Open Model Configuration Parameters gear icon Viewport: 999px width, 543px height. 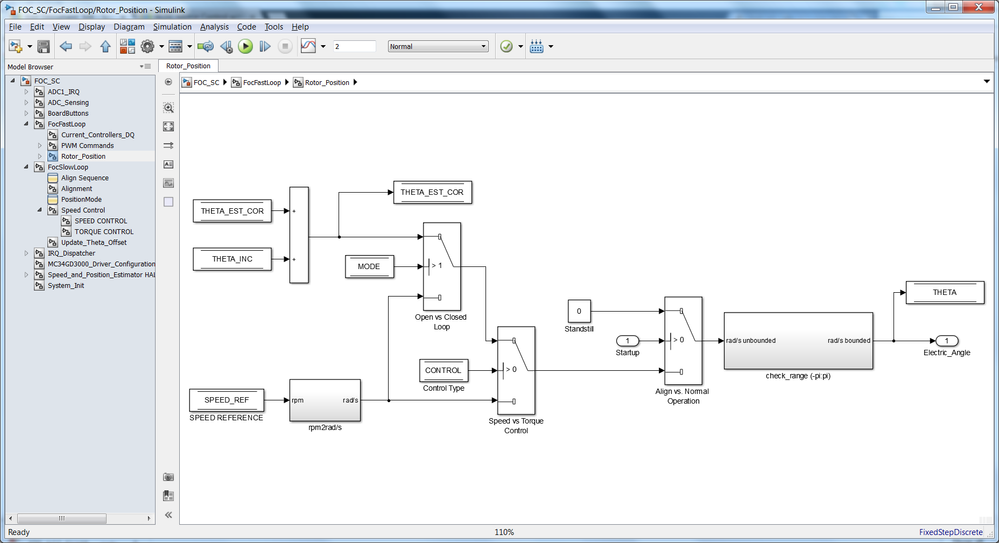click(x=148, y=47)
